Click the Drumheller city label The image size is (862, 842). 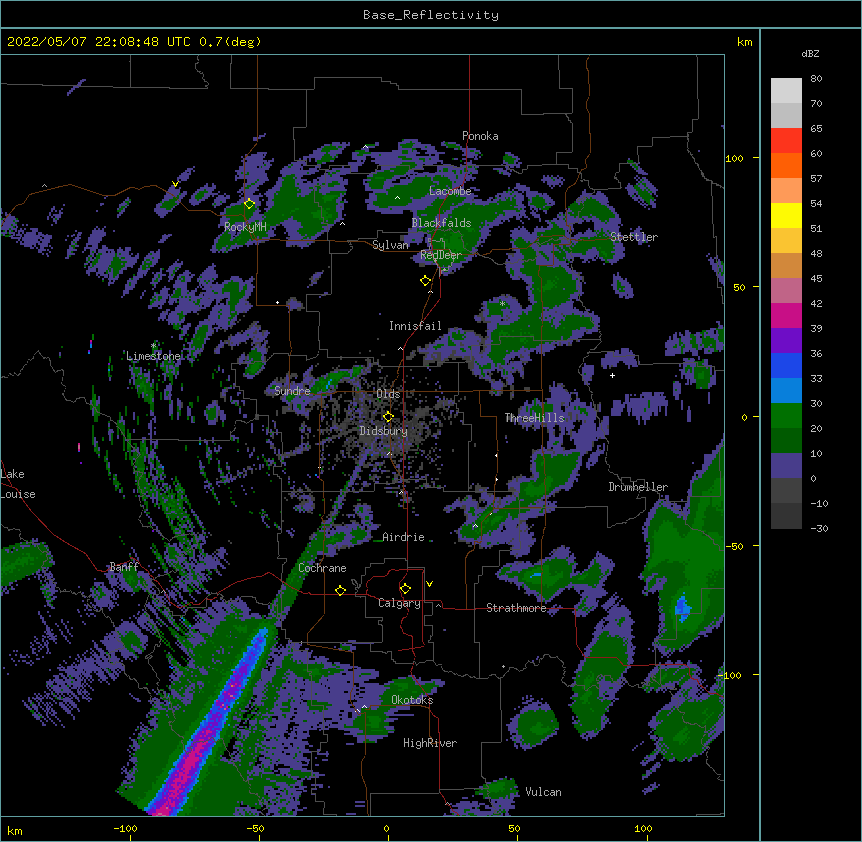click(x=638, y=487)
